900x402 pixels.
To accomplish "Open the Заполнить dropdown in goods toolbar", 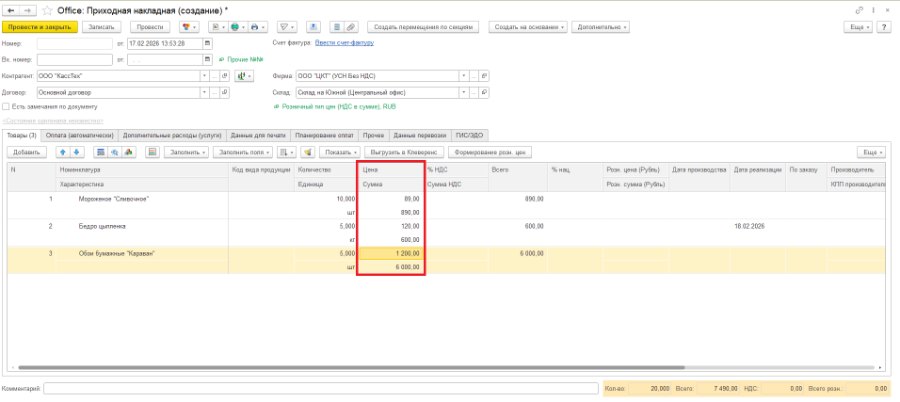I will coord(187,152).
